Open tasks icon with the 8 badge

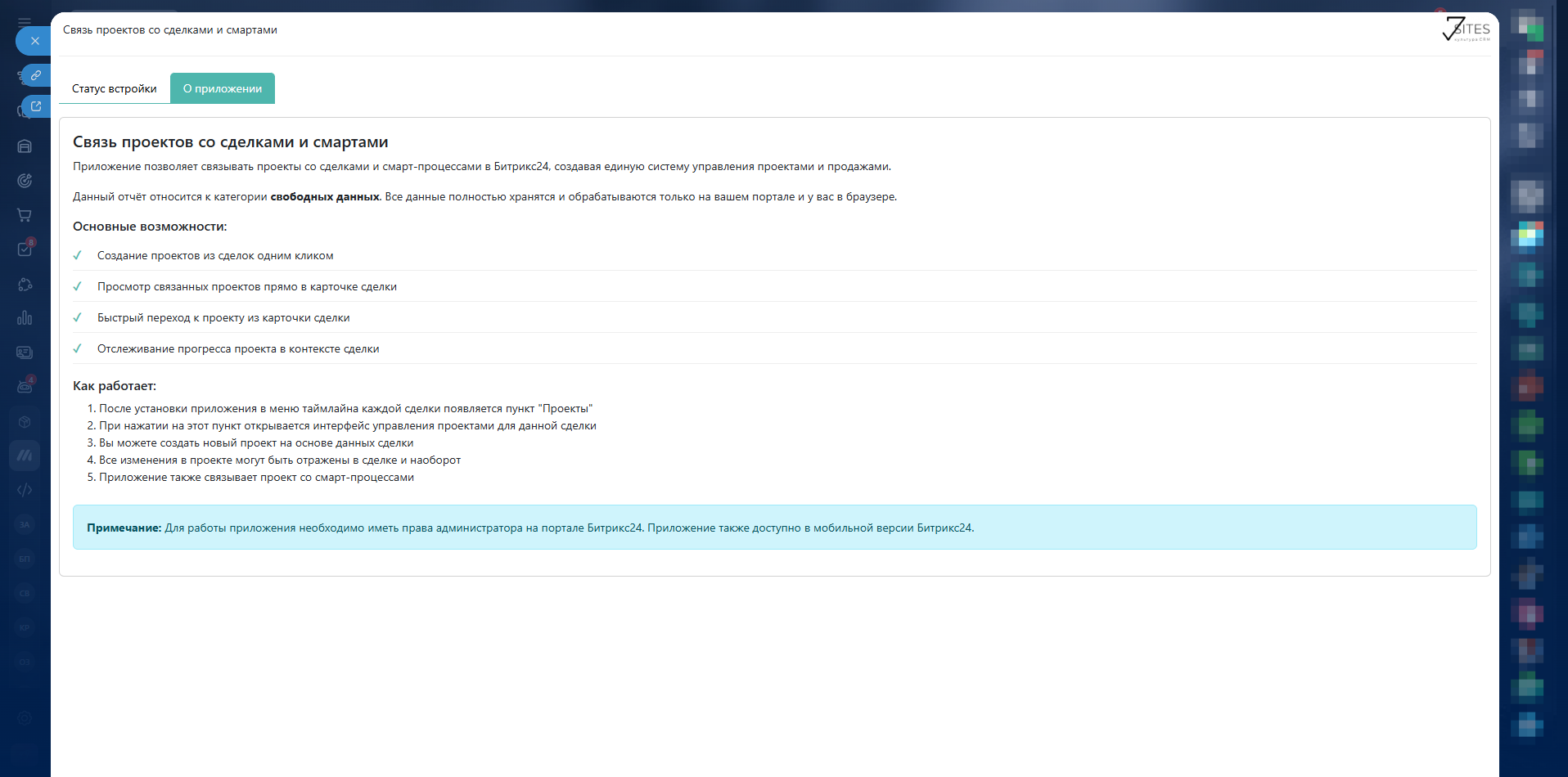click(25, 249)
